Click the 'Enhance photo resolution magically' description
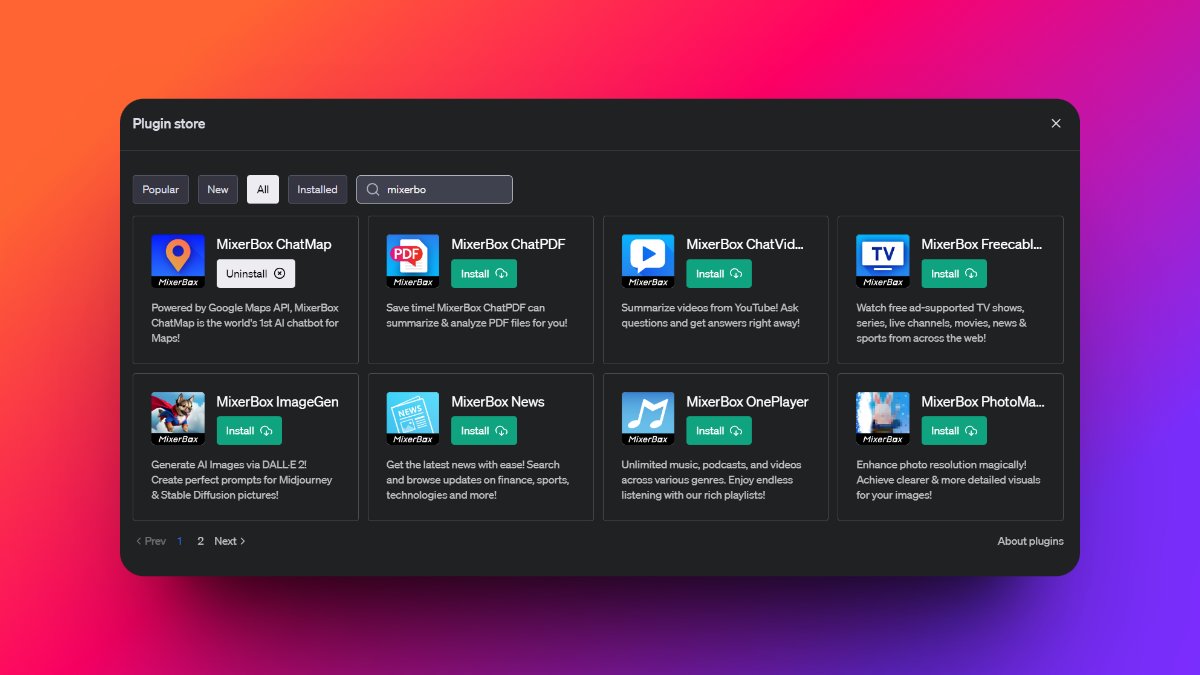This screenshot has height=675, width=1200. point(948,480)
